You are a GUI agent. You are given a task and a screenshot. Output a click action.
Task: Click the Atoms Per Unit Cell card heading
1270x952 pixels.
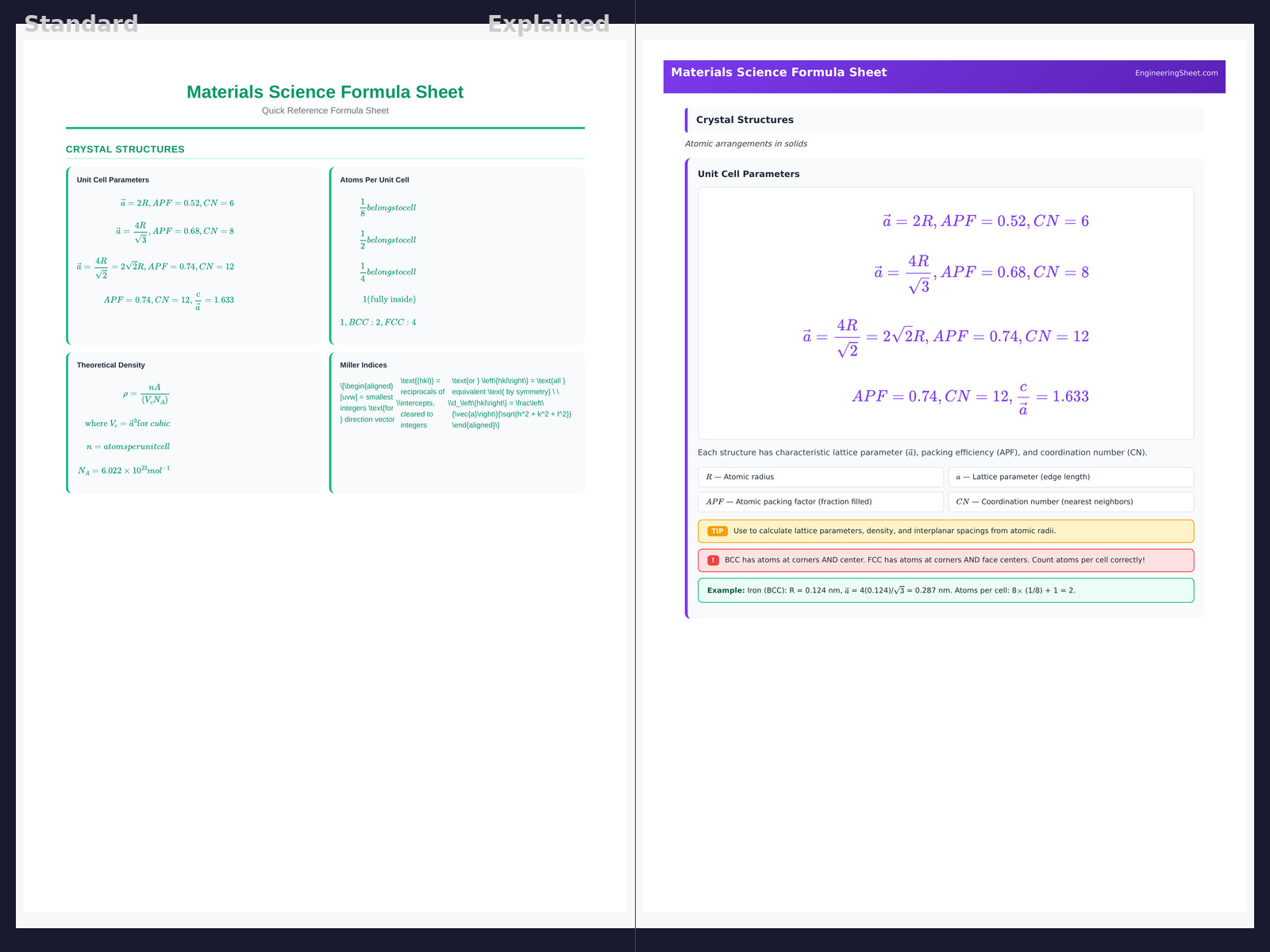pyautogui.click(x=375, y=180)
